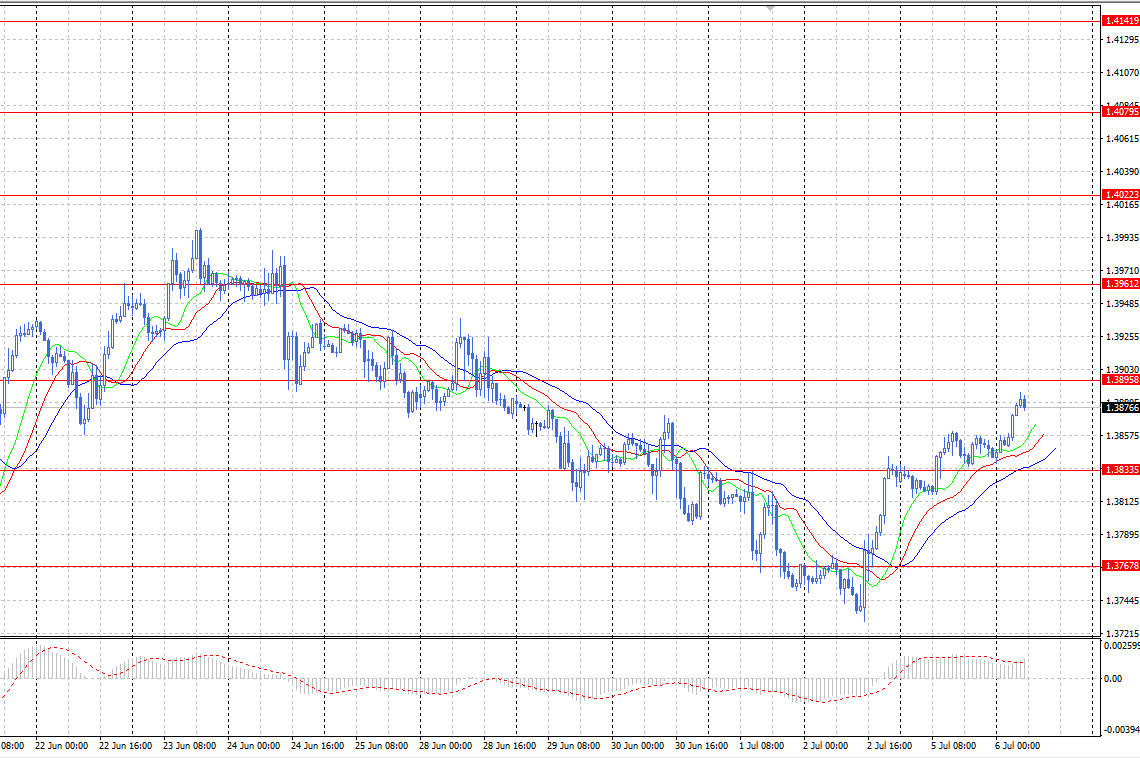
Task: Click the 30 Jun 16:00 time label
Action: point(702,746)
